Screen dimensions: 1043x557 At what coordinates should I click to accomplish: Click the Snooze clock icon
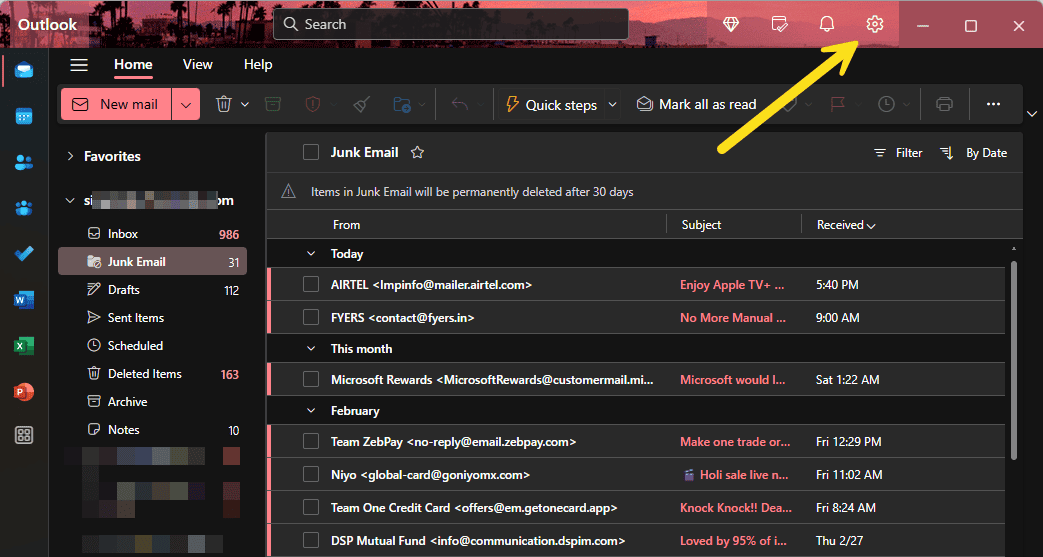pyautogui.click(x=886, y=104)
